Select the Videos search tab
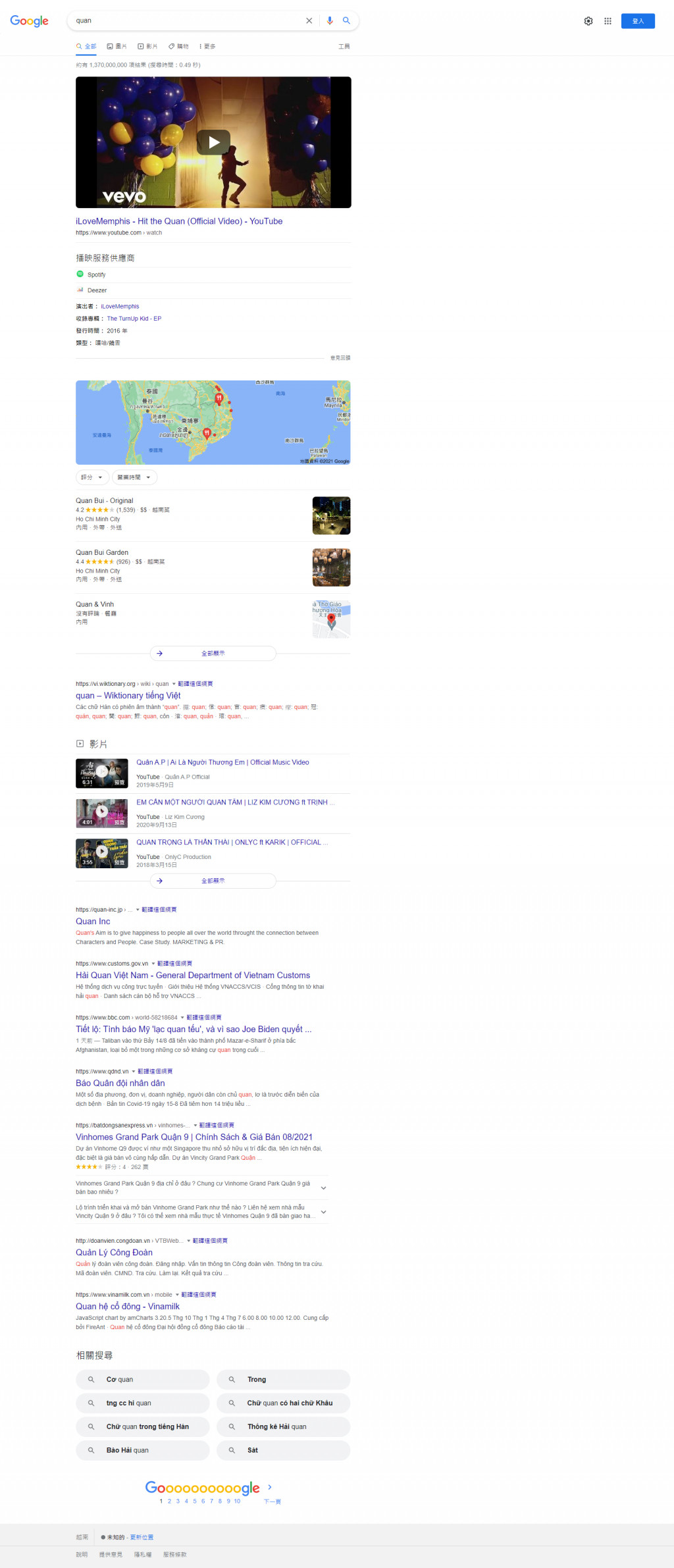674x1568 pixels. tap(148, 47)
